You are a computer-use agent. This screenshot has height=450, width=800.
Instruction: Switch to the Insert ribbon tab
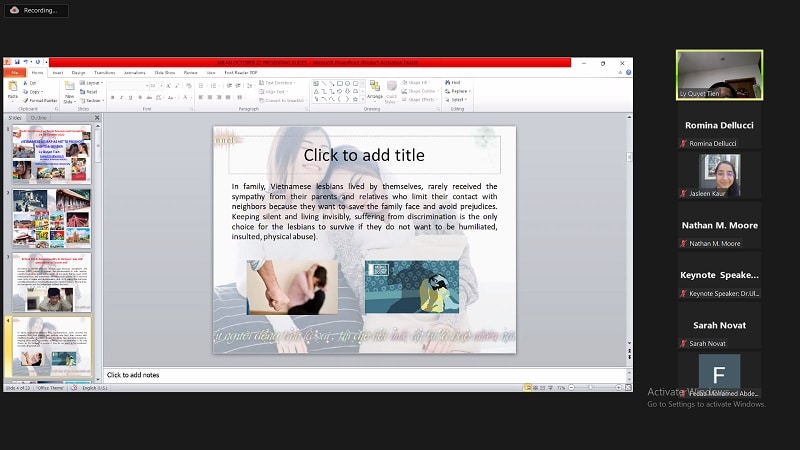(x=57, y=72)
